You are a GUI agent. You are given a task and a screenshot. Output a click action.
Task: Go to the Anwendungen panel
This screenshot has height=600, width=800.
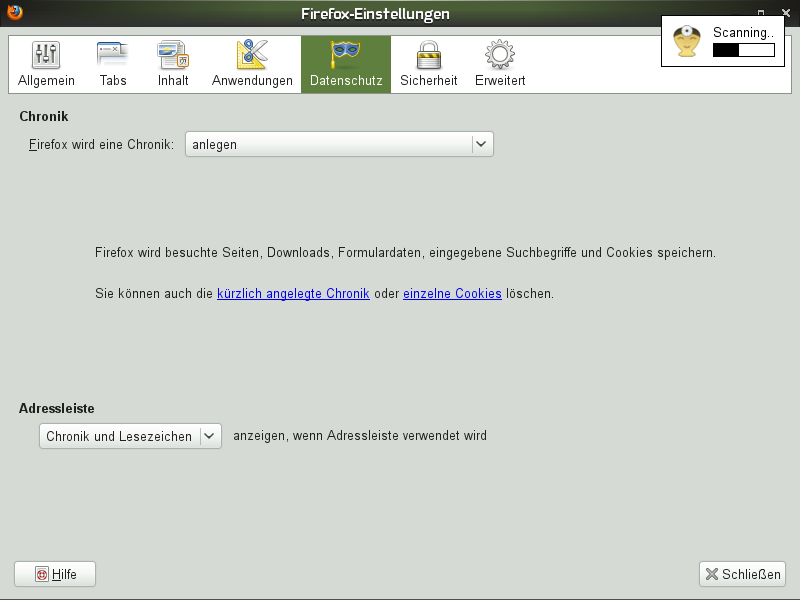click(252, 64)
